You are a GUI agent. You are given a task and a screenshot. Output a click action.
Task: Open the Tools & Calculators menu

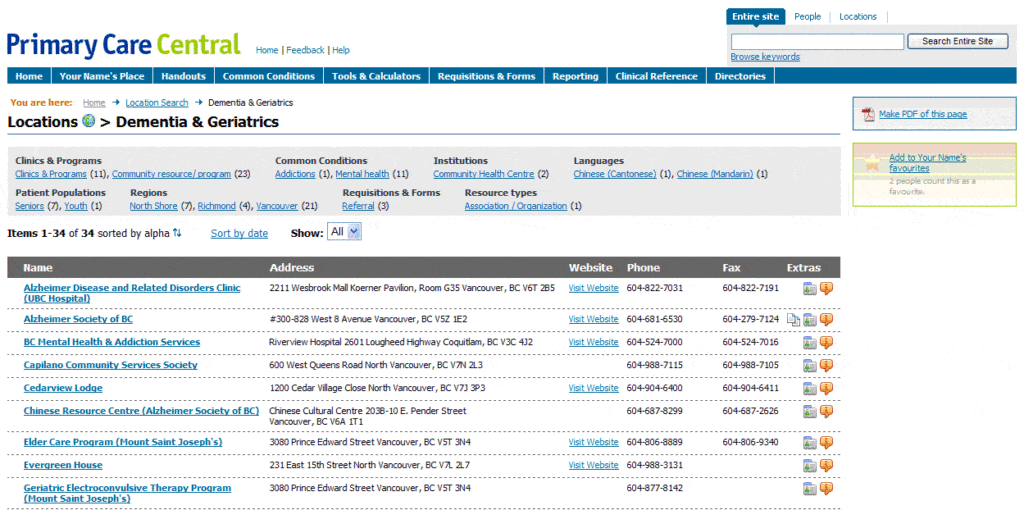coord(376,76)
